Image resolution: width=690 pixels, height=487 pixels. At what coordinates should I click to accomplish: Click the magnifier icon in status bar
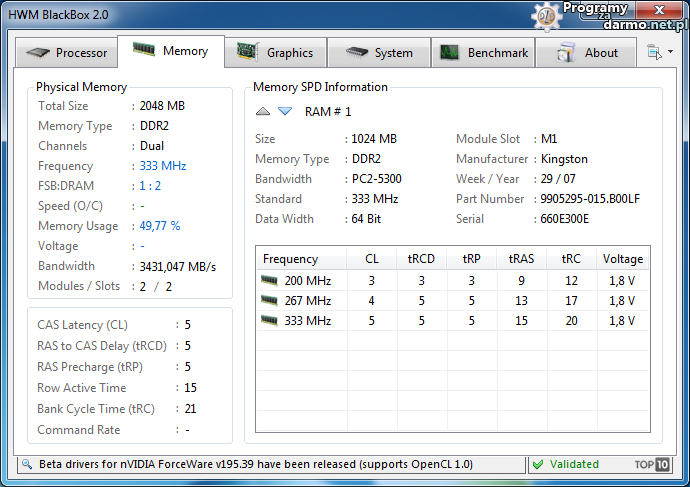click(26, 465)
